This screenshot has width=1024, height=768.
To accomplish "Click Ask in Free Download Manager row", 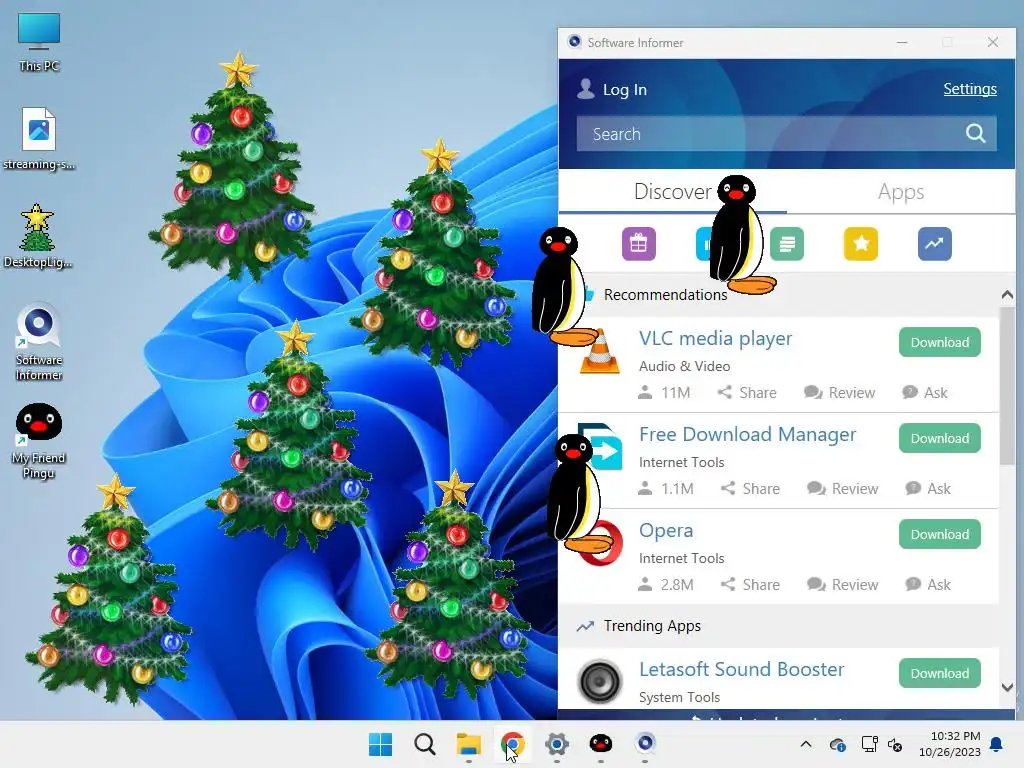I will click(927, 488).
